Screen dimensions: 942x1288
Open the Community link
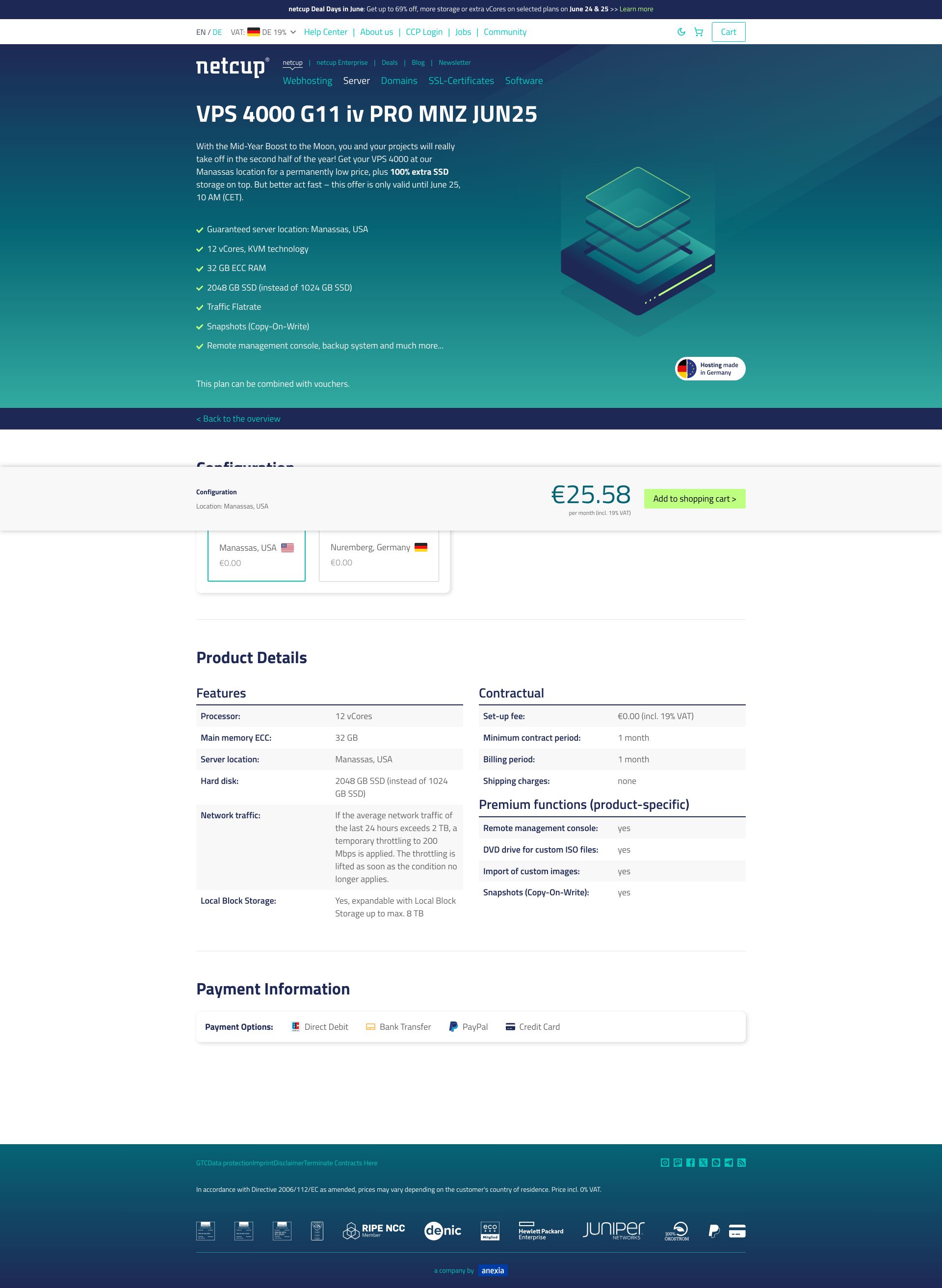505,32
